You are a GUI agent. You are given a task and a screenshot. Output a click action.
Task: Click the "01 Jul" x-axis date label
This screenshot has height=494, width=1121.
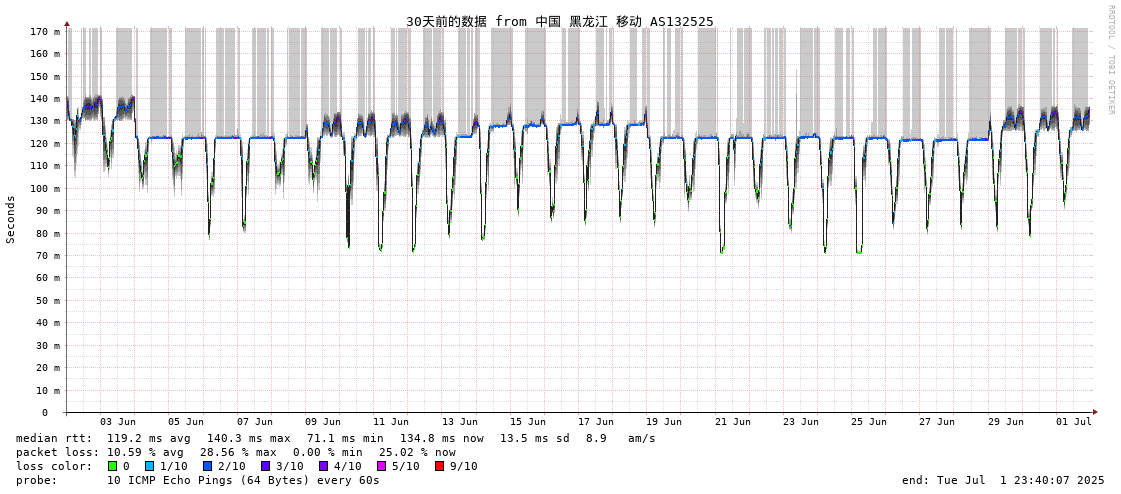point(1074,422)
